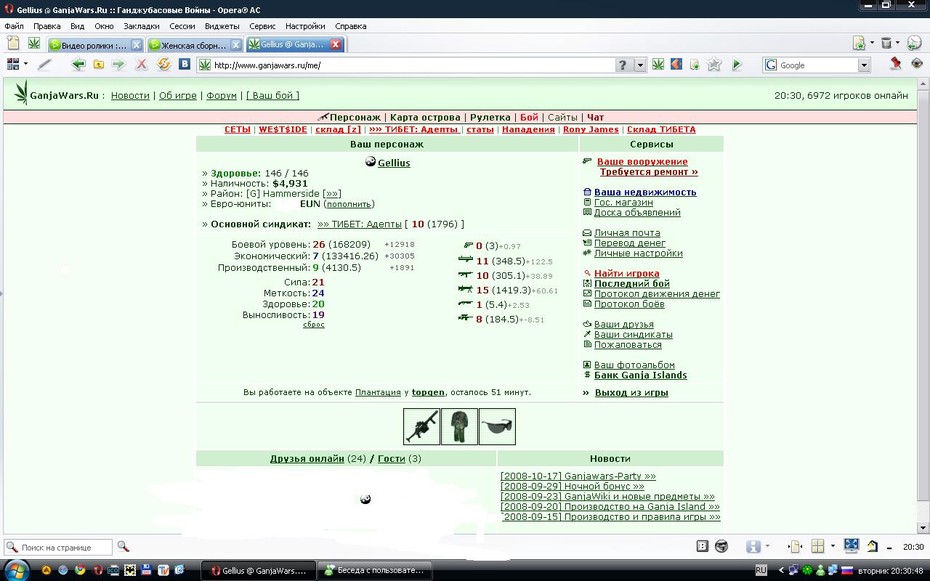The width and height of the screenshot is (930, 581).
Task: Open a new tab with the blank page icon
Action: click(12, 43)
